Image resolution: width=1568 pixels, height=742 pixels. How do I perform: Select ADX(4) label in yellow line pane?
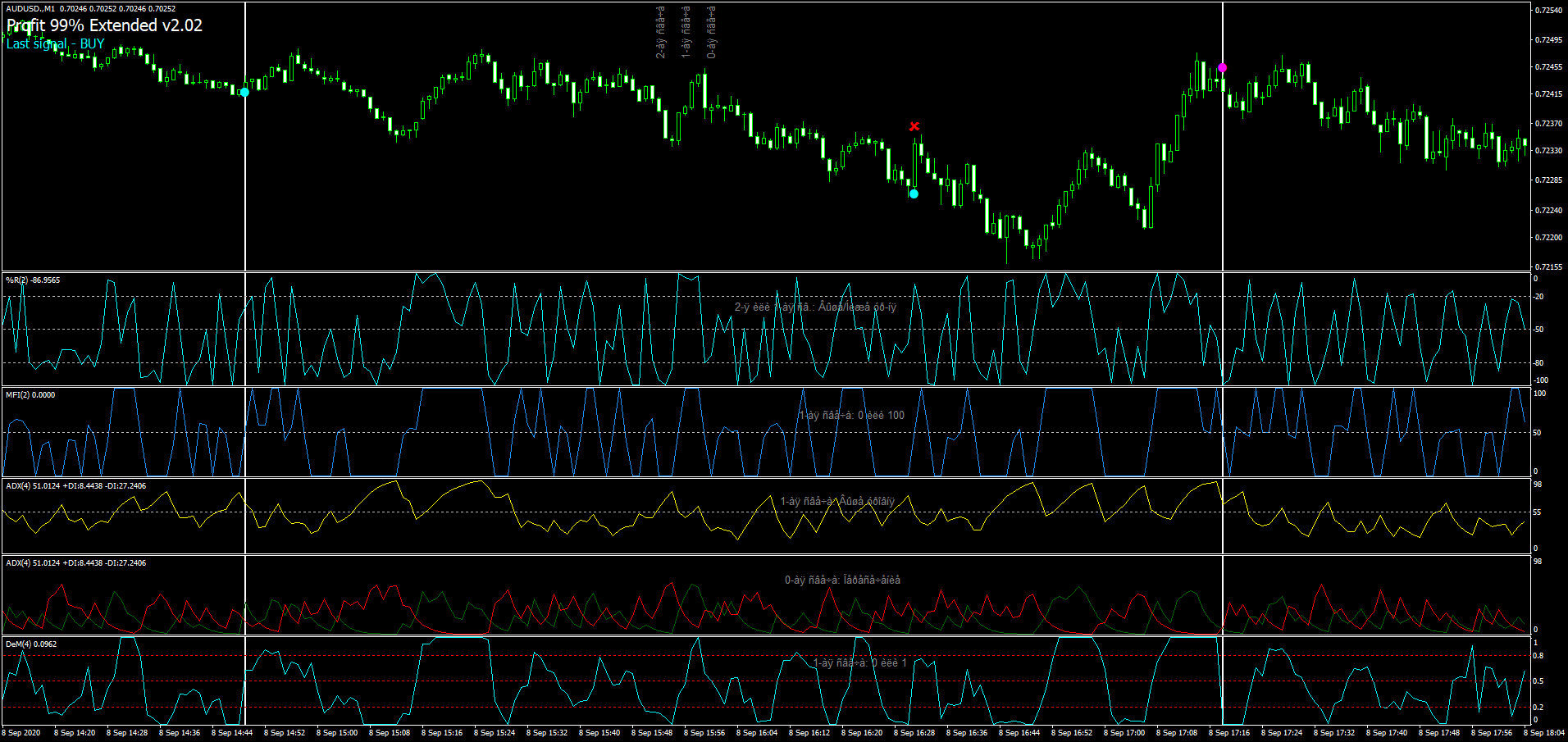click(75, 486)
